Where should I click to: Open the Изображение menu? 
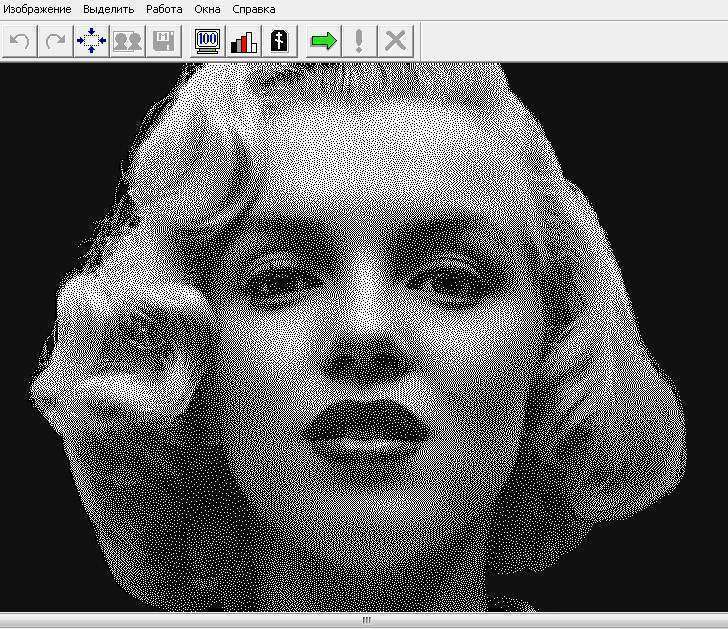(x=37, y=9)
